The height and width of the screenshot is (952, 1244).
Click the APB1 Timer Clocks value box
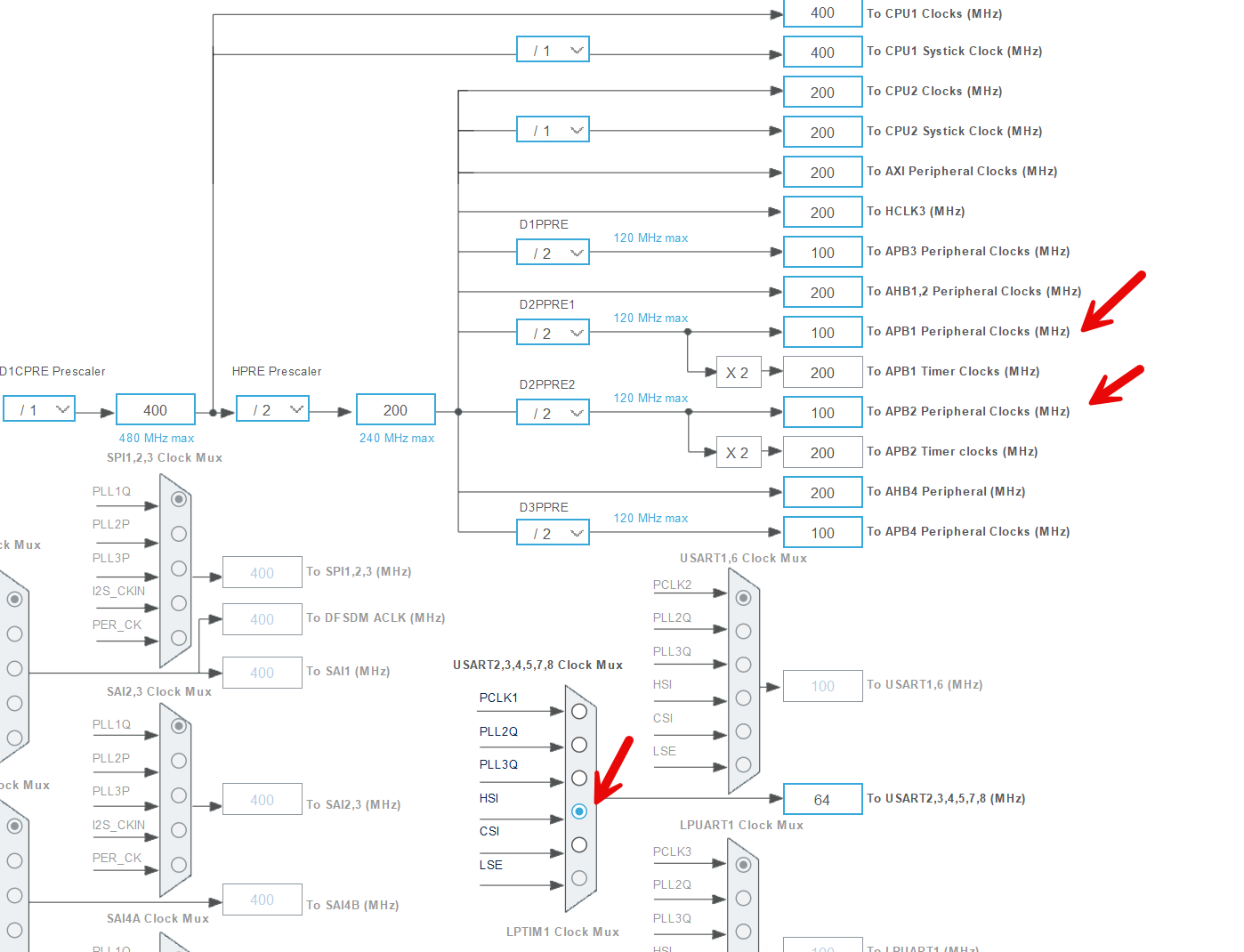pos(821,372)
